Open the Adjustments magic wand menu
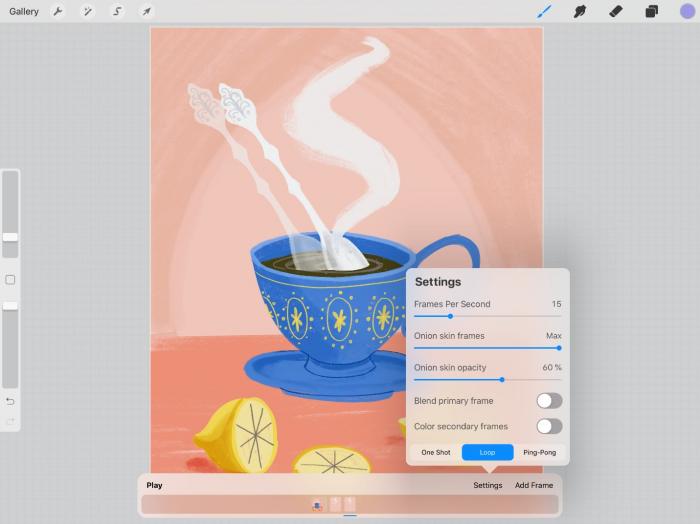The image size is (700, 524). coord(88,11)
